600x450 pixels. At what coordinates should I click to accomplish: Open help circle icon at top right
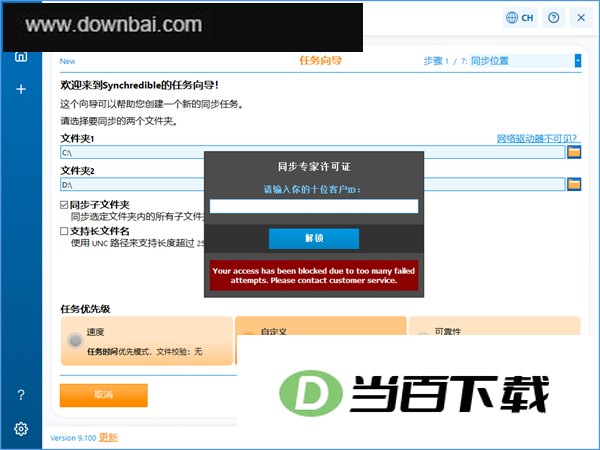pos(553,18)
